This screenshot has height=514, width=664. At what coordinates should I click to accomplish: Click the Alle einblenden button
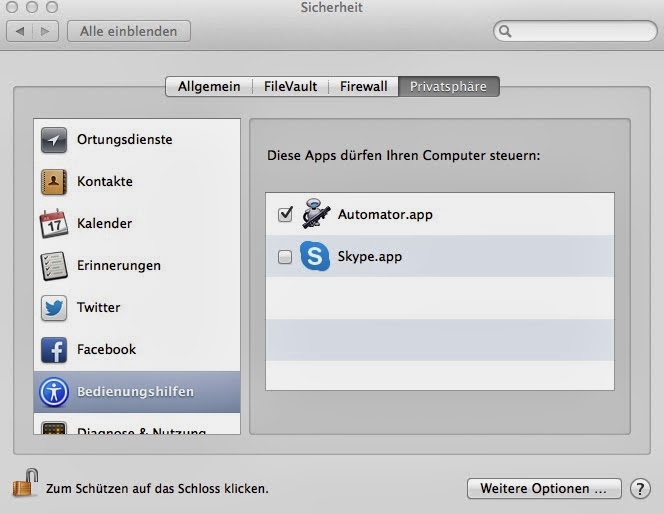(129, 31)
